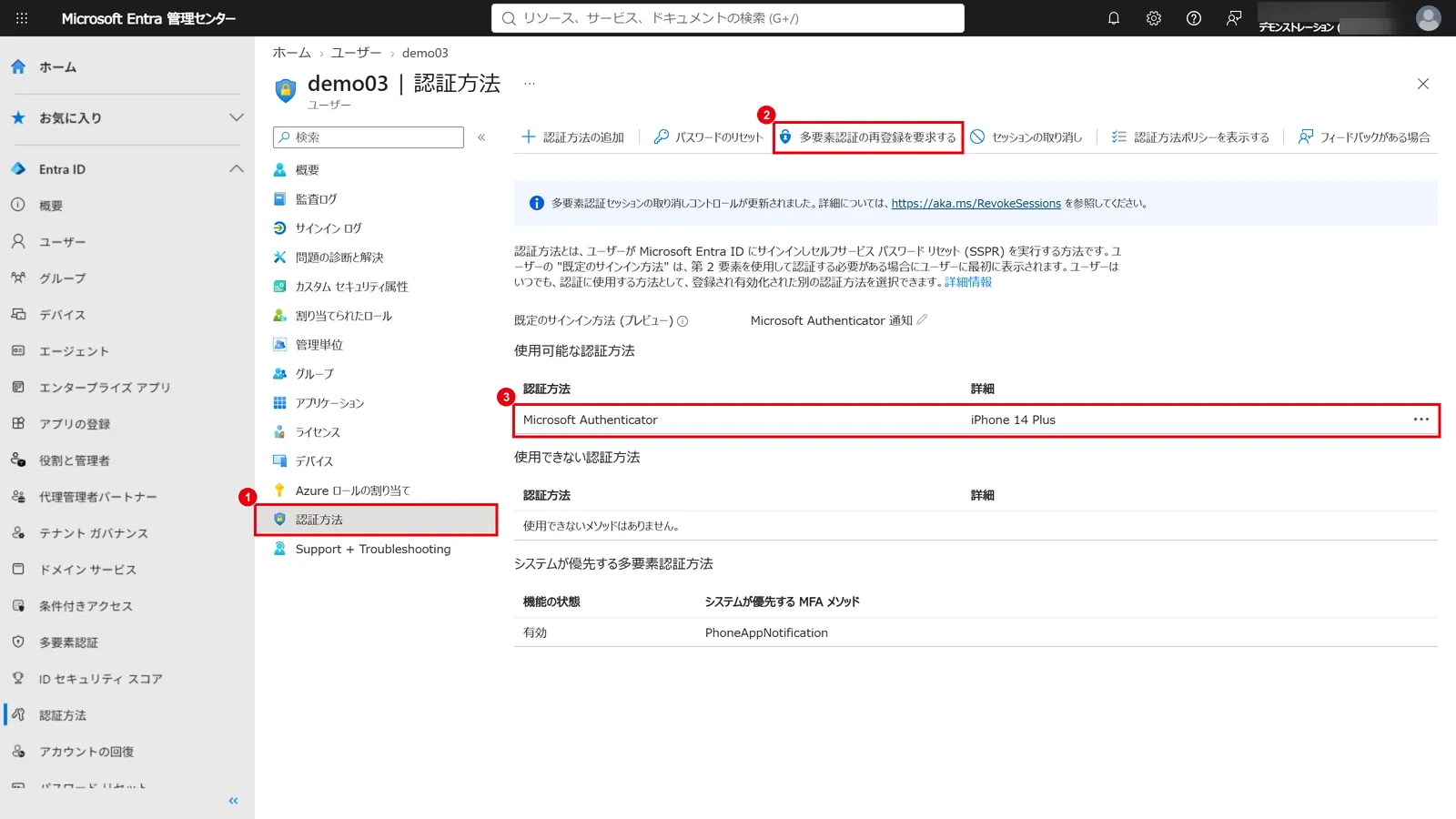Viewport: 1456px width, 819px height.
Task: Open ellipsis menu for Microsoft Authenticator row
Action: pos(1421,420)
